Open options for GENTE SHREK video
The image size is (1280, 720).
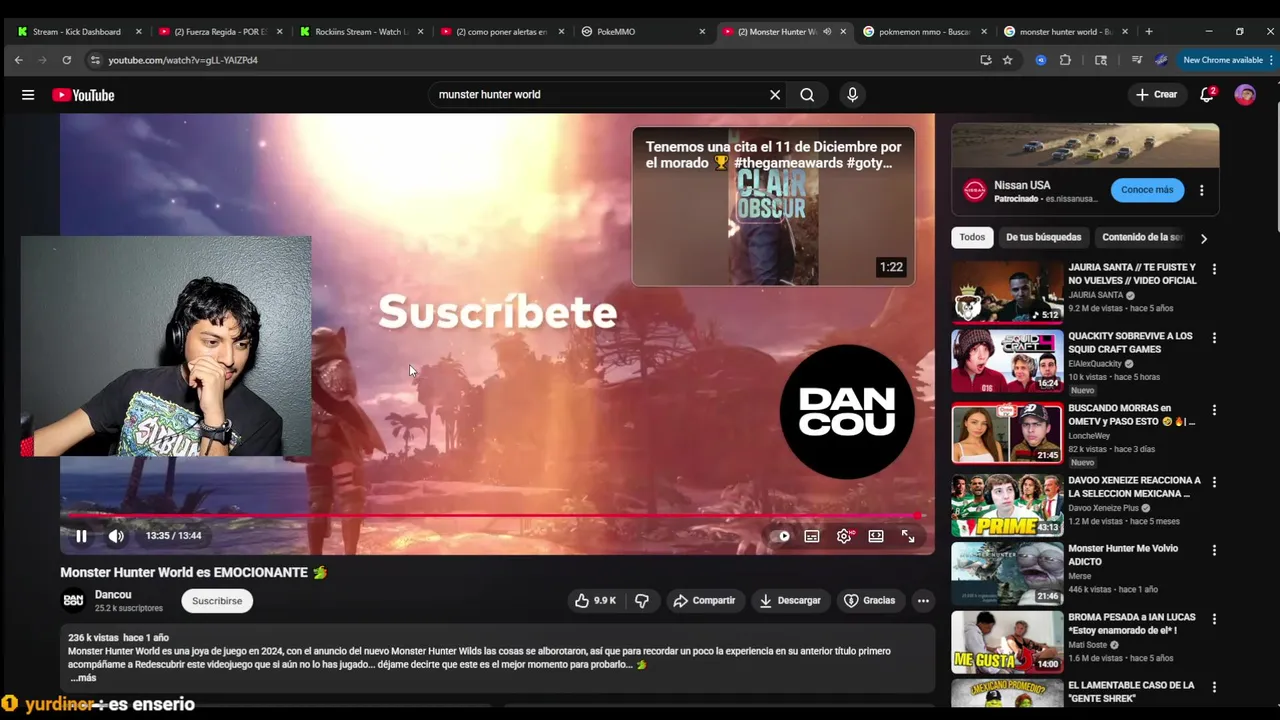[1215, 687]
